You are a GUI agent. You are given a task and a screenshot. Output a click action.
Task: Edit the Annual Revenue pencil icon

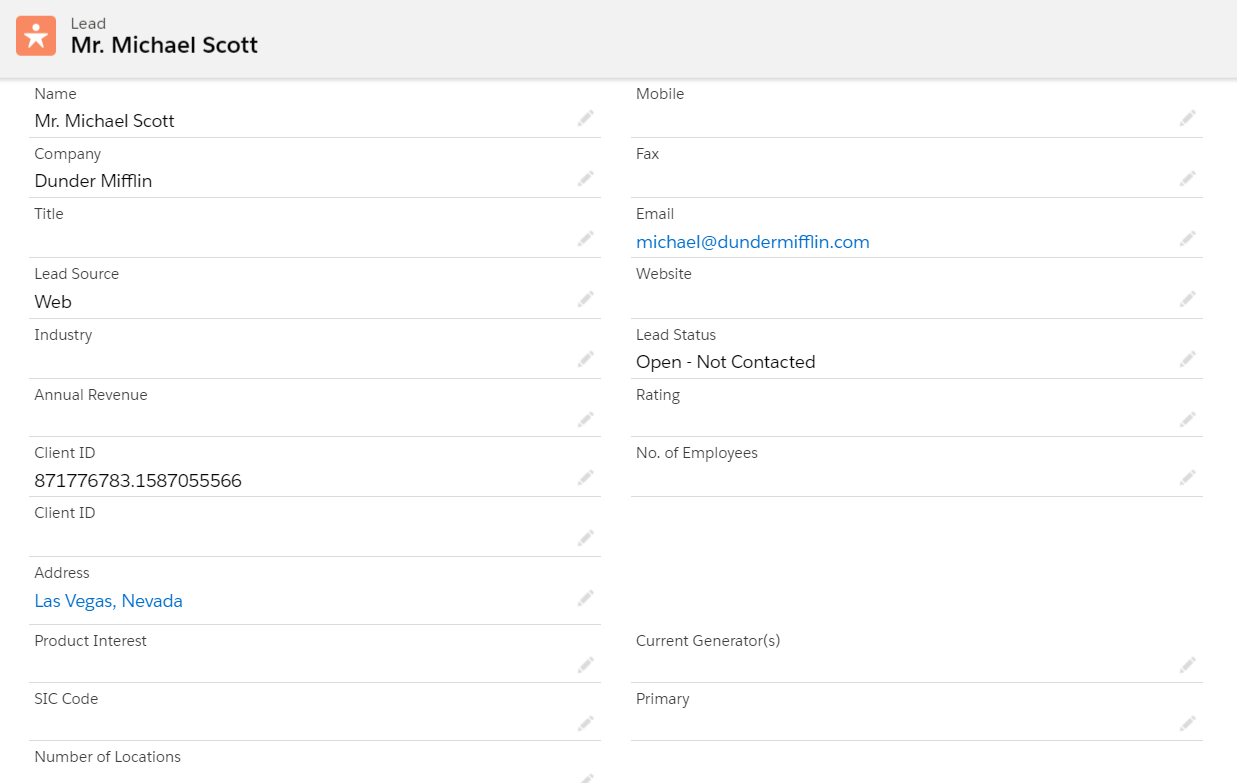click(586, 418)
